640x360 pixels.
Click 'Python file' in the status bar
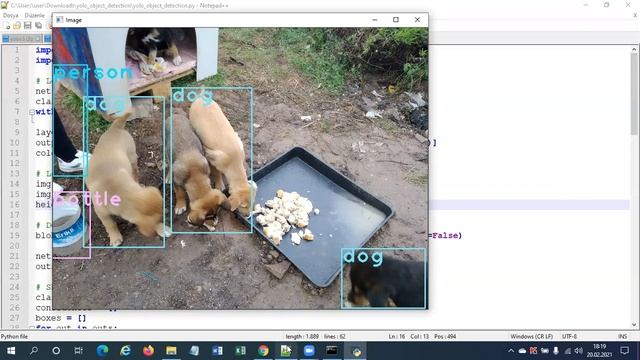(14, 336)
